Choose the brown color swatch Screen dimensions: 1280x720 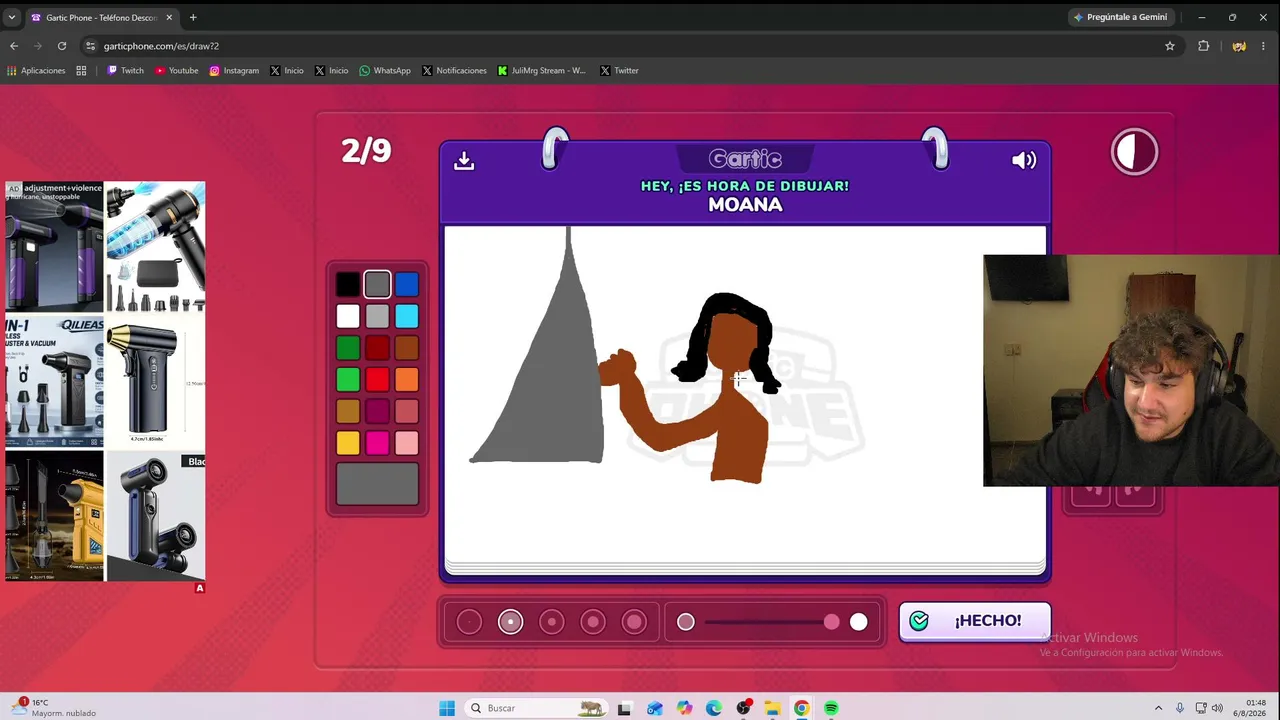(406, 348)
